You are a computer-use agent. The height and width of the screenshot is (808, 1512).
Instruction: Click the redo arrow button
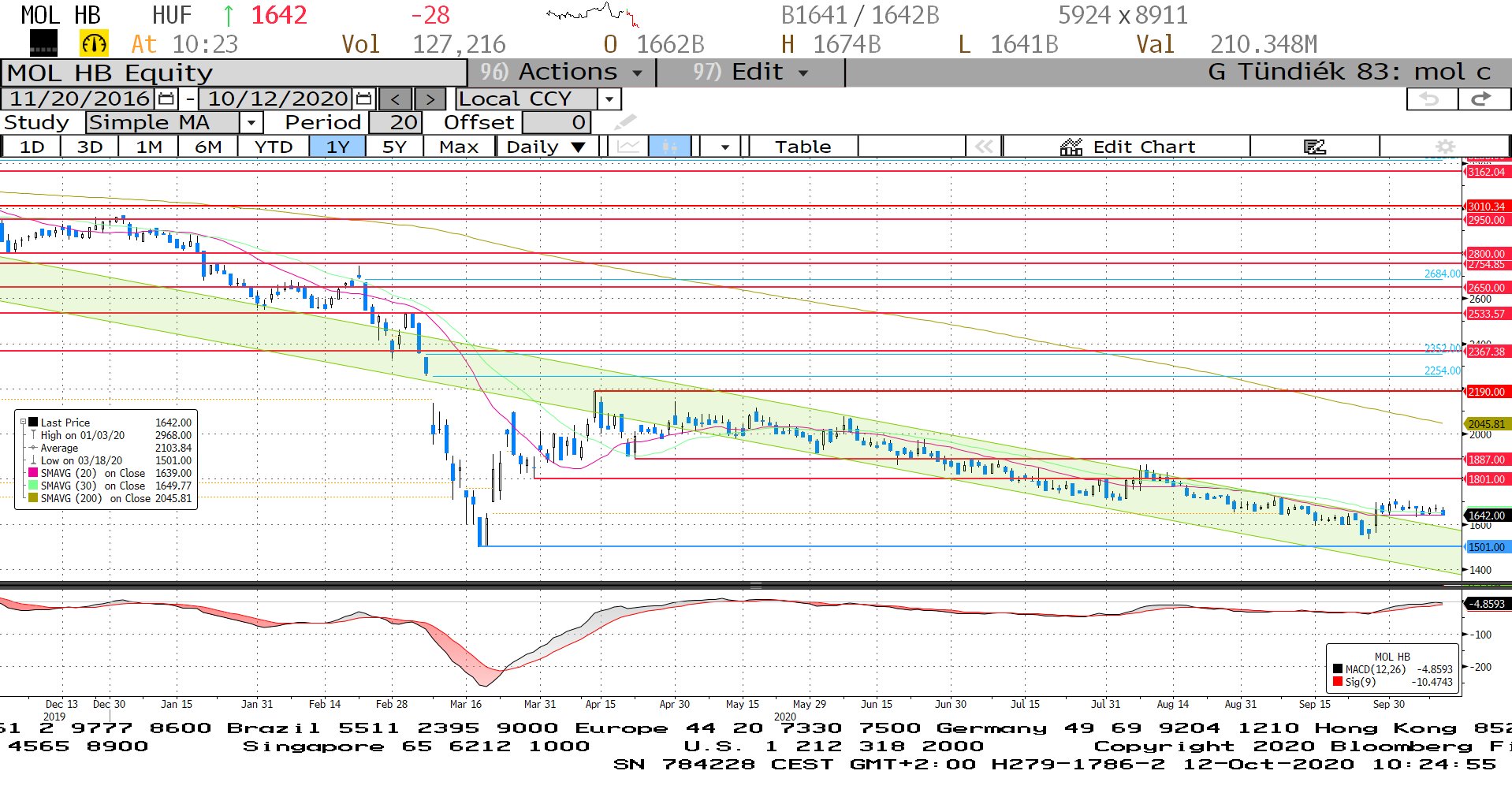pos(1483,99)
